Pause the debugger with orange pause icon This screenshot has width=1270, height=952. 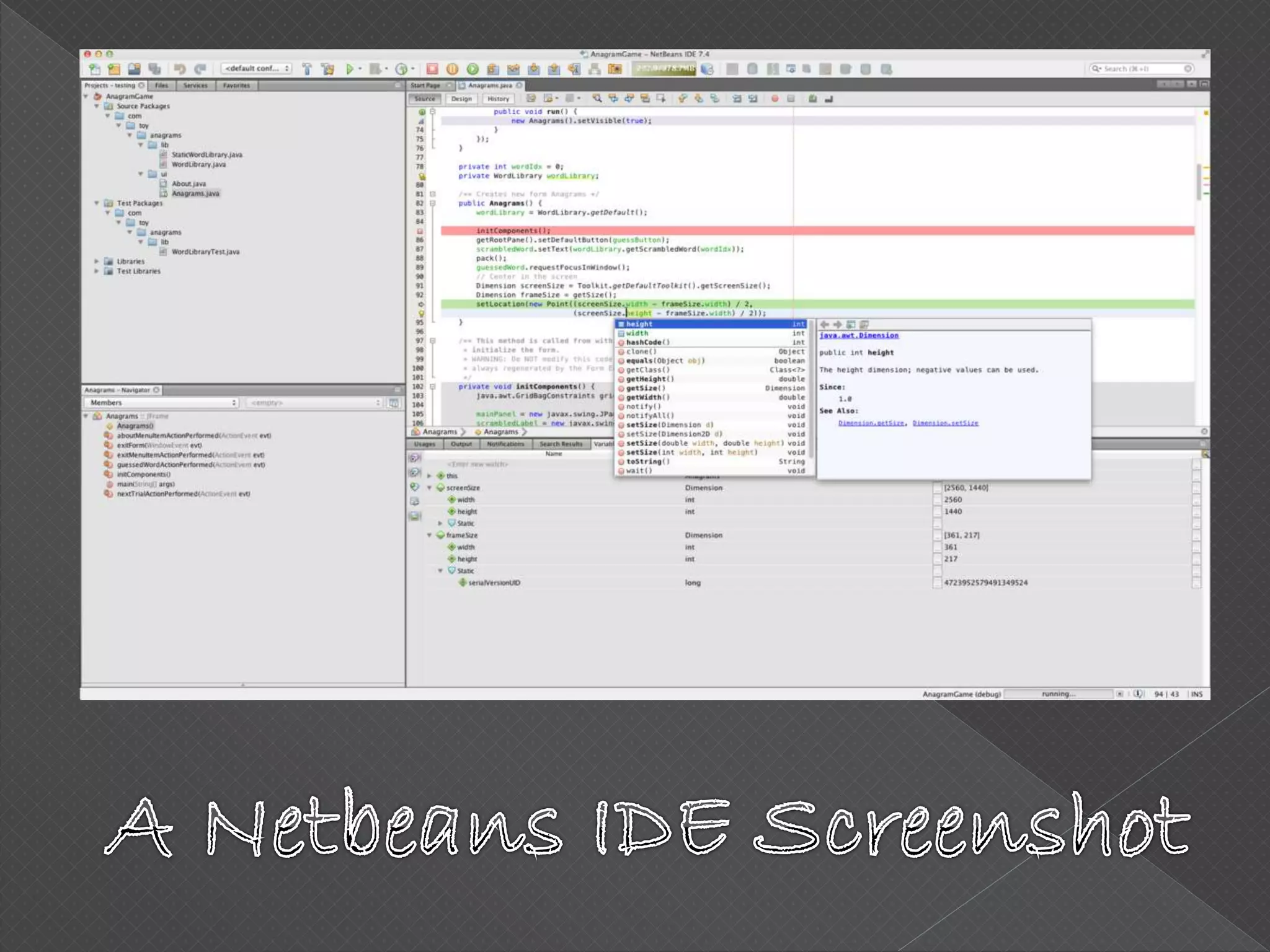452,69
